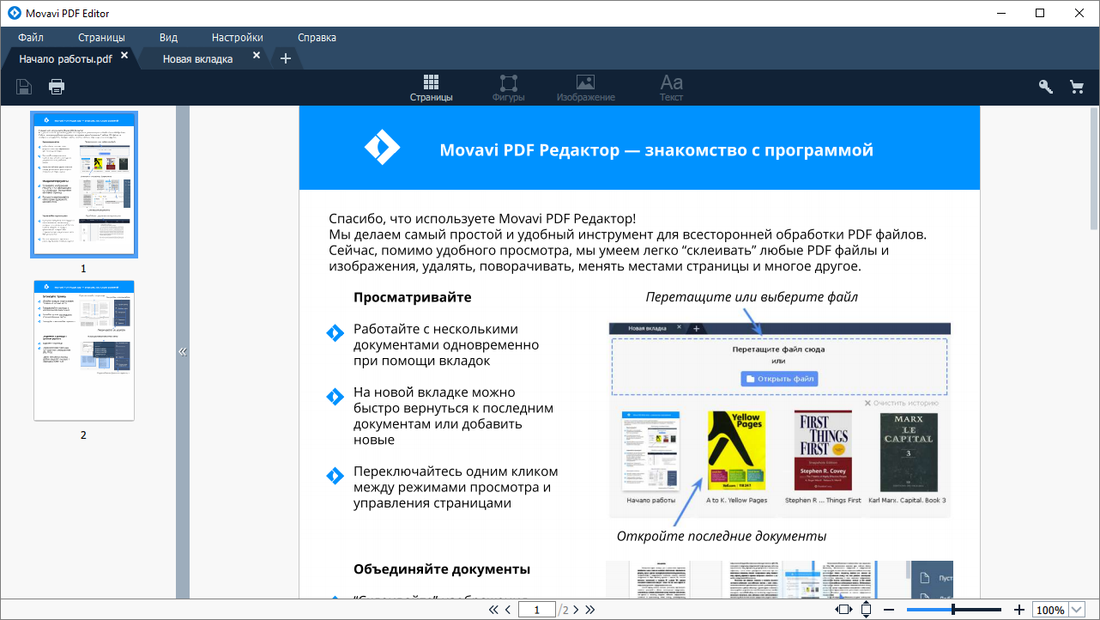
Task: Click the Просматривайте heading
Action: click(412, 297)
